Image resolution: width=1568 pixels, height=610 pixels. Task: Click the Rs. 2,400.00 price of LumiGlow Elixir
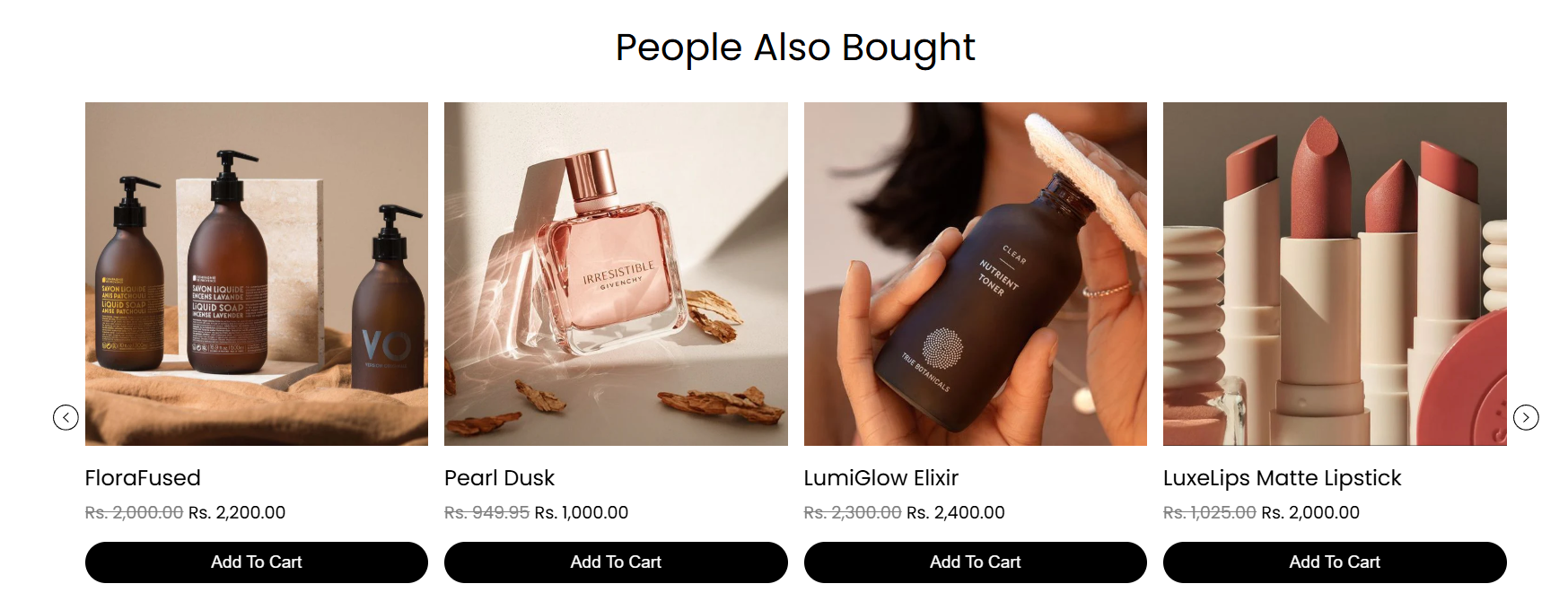point(956,512)
